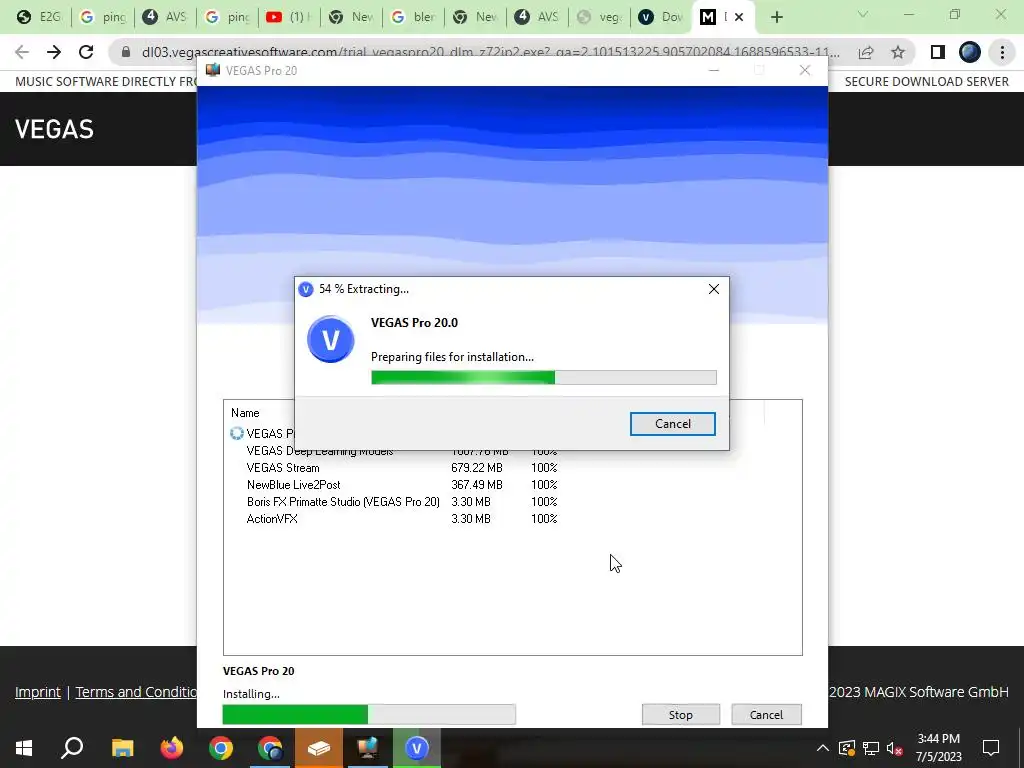Reload the current page
This screenshot has height=768, width=1024.
(86, 52)
